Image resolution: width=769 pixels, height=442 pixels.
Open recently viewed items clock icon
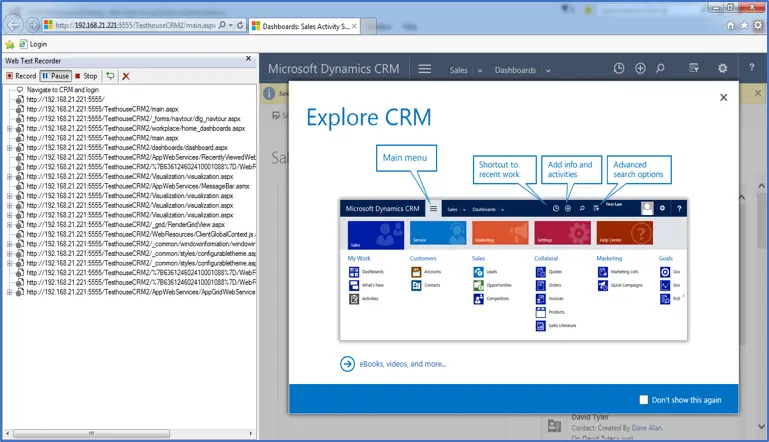pyautogui.click(x=618, y=69)
